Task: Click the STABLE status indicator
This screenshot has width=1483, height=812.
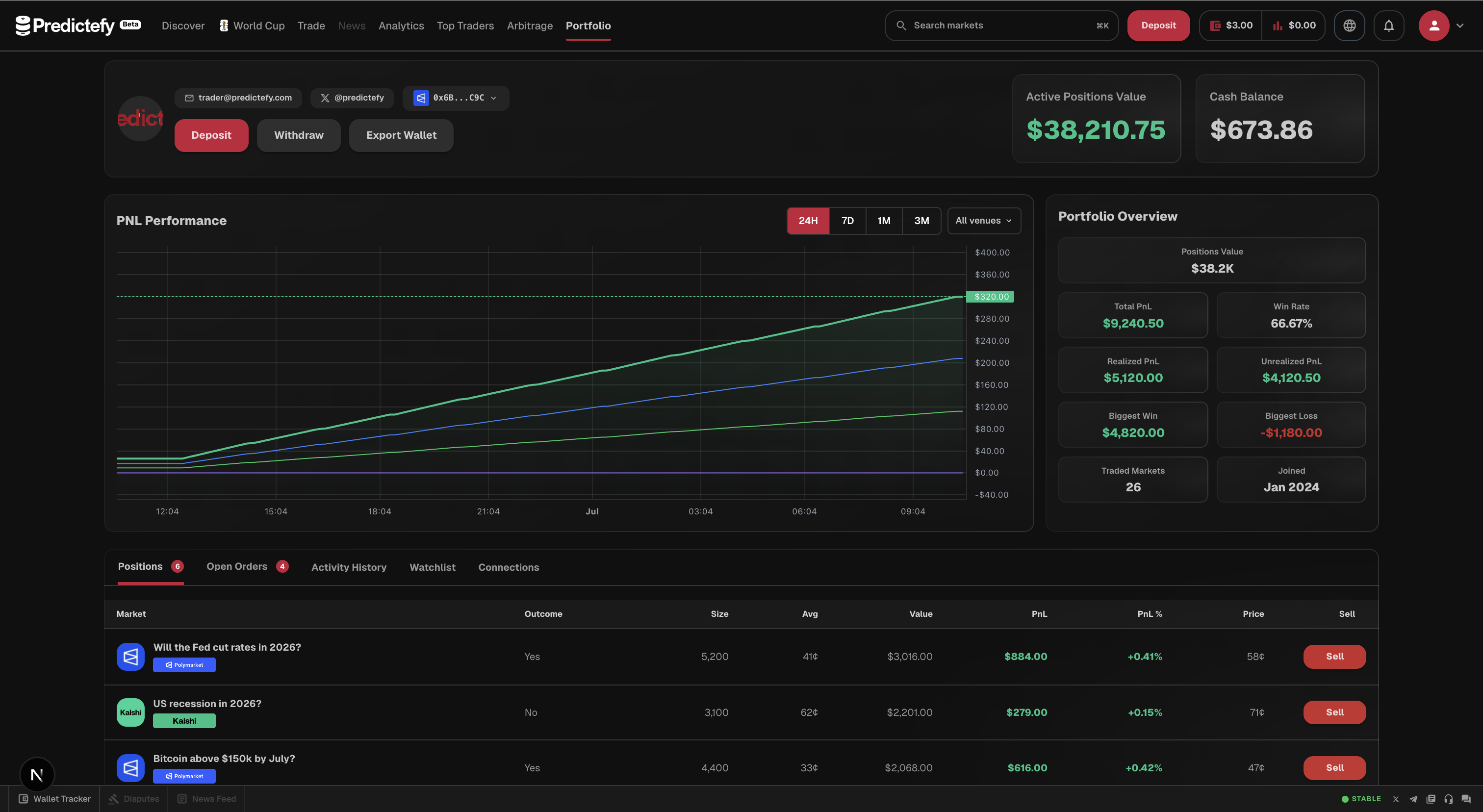Action: [x=1361, y=799]
